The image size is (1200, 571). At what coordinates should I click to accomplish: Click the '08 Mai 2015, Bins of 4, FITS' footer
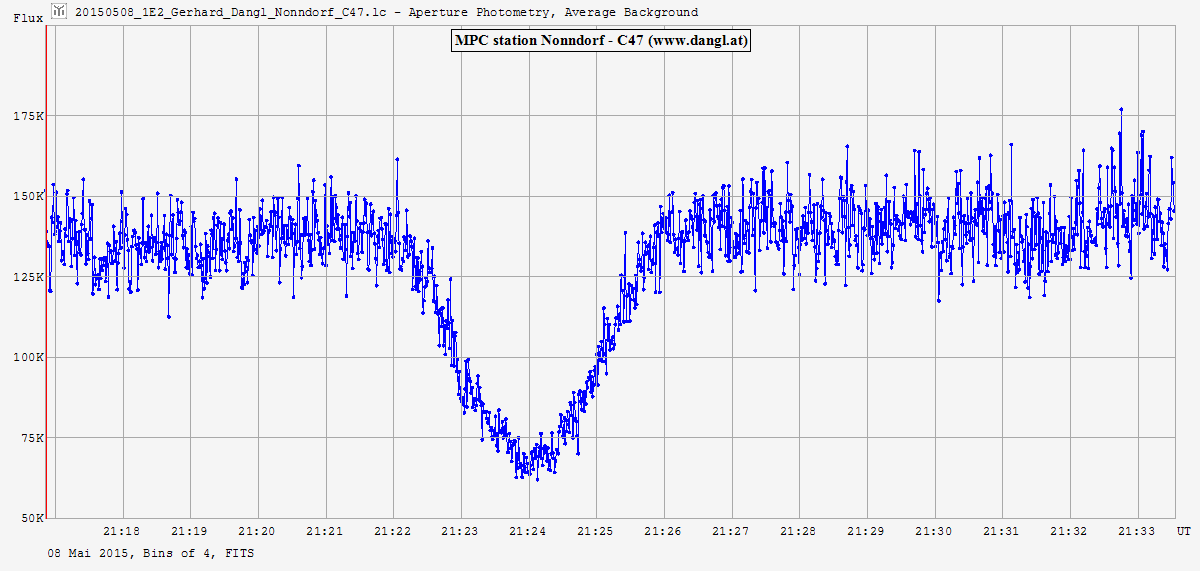[x=151, y=553]
